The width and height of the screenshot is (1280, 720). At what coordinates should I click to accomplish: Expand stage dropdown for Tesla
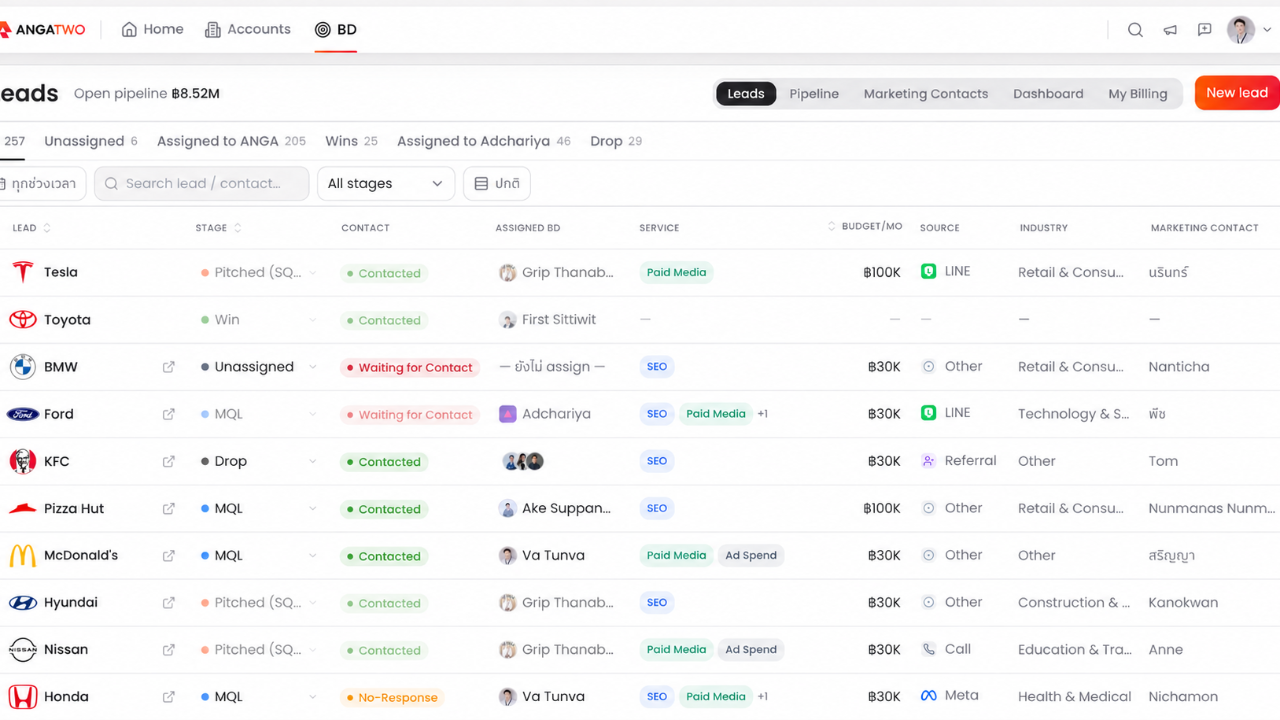point(312,273)
